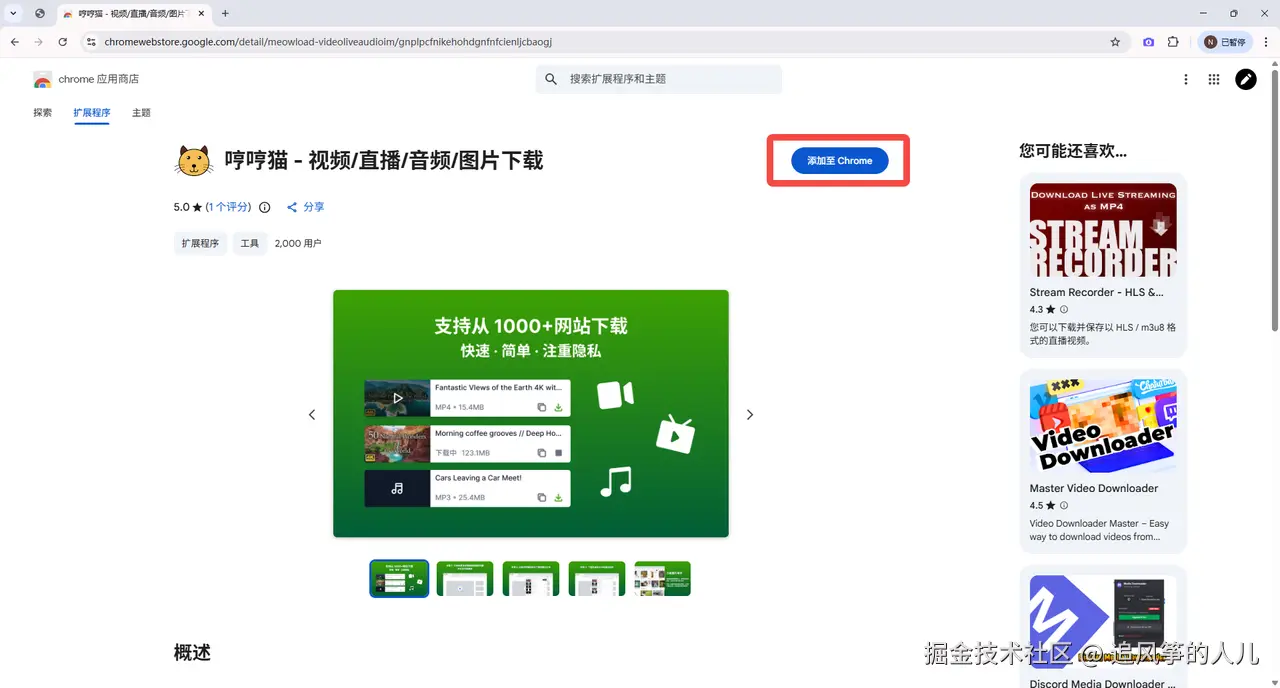Click the 概述 section heading

(x=192, y=652)
